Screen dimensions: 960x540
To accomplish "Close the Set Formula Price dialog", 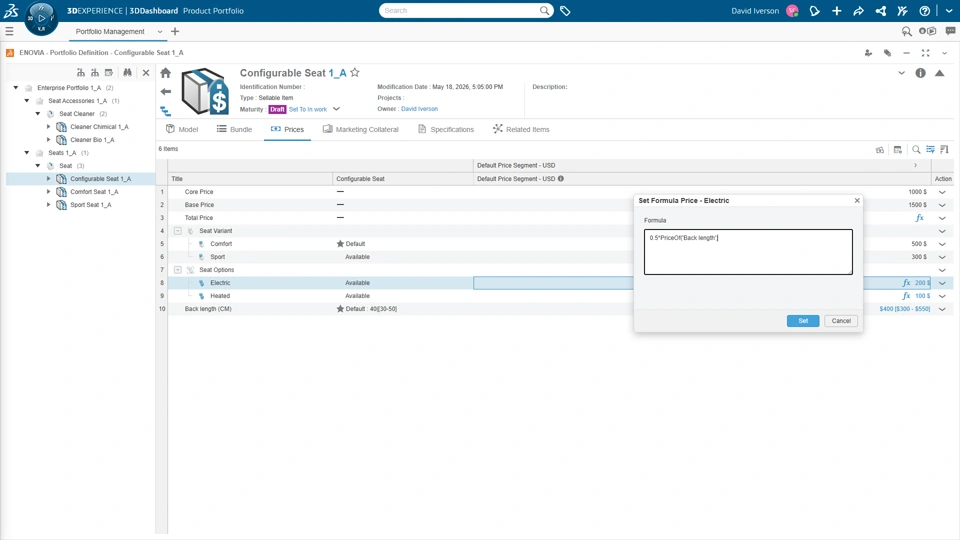I will 857,200.
